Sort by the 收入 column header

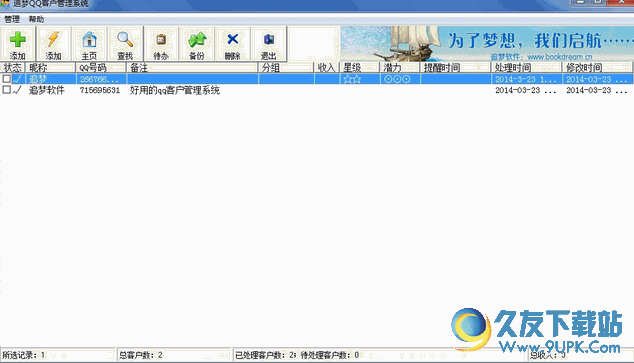[327, 68]
